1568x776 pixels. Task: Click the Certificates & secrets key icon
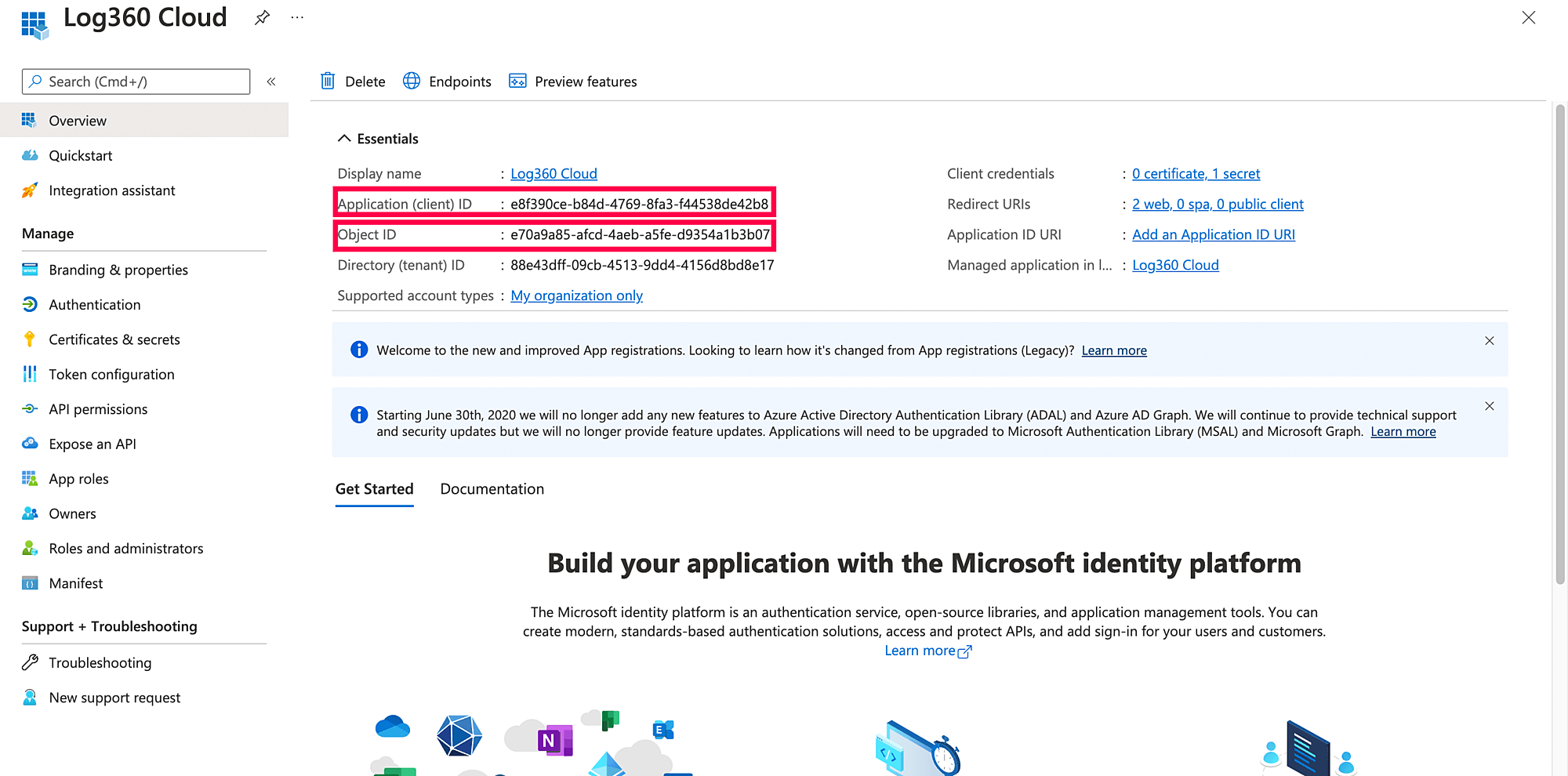pos(30,339)
